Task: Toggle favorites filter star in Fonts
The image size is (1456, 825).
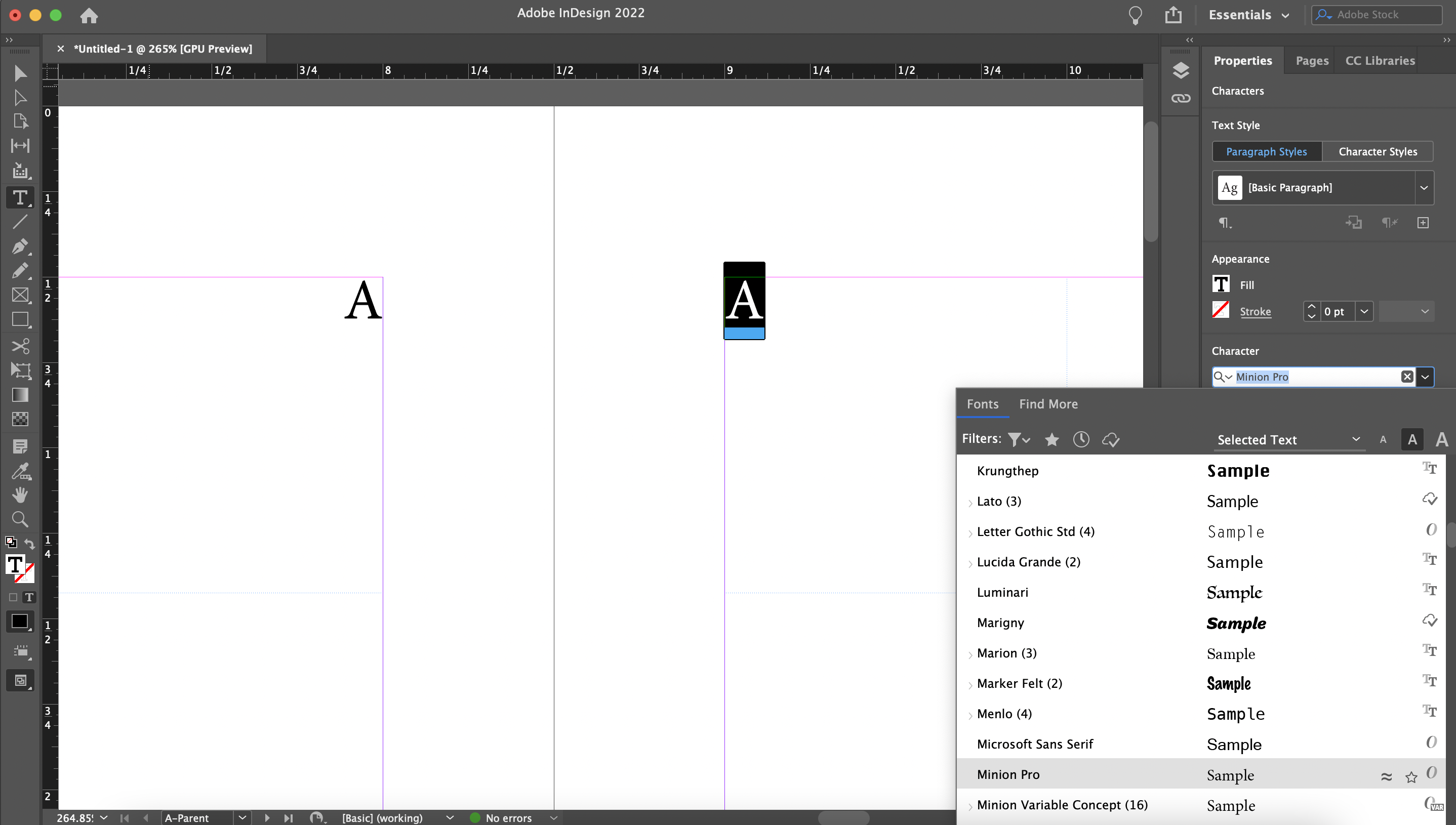Action: 1052,440
